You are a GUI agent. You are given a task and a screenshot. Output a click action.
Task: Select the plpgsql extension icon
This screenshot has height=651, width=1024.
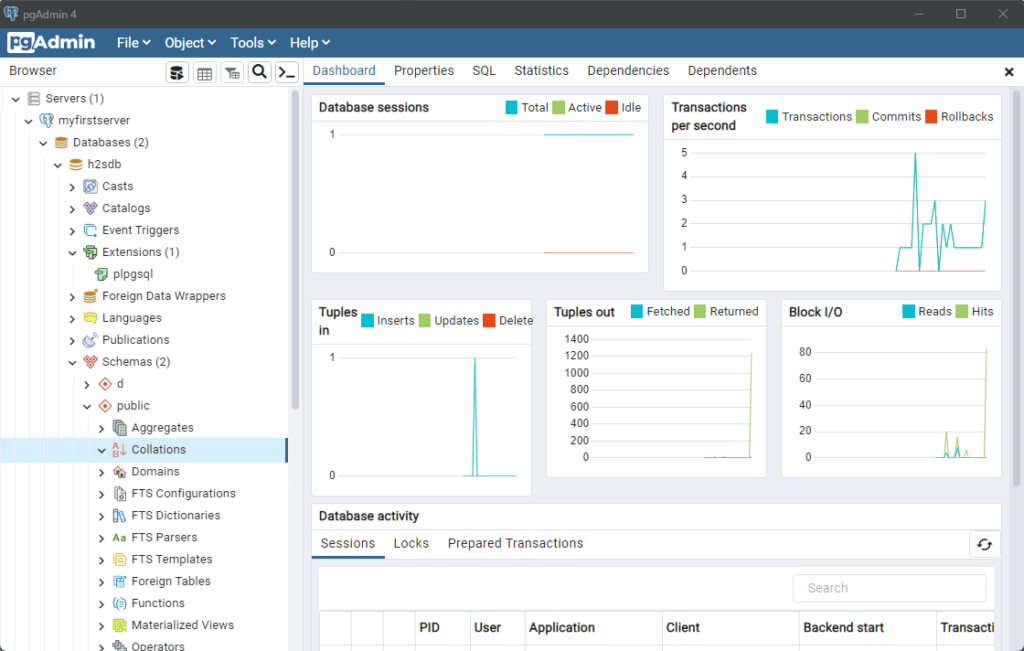[x=102, y=274]
